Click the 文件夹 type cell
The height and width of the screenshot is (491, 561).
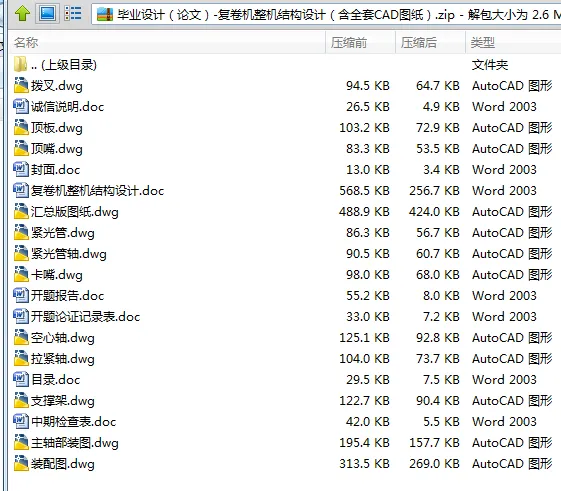490,65
